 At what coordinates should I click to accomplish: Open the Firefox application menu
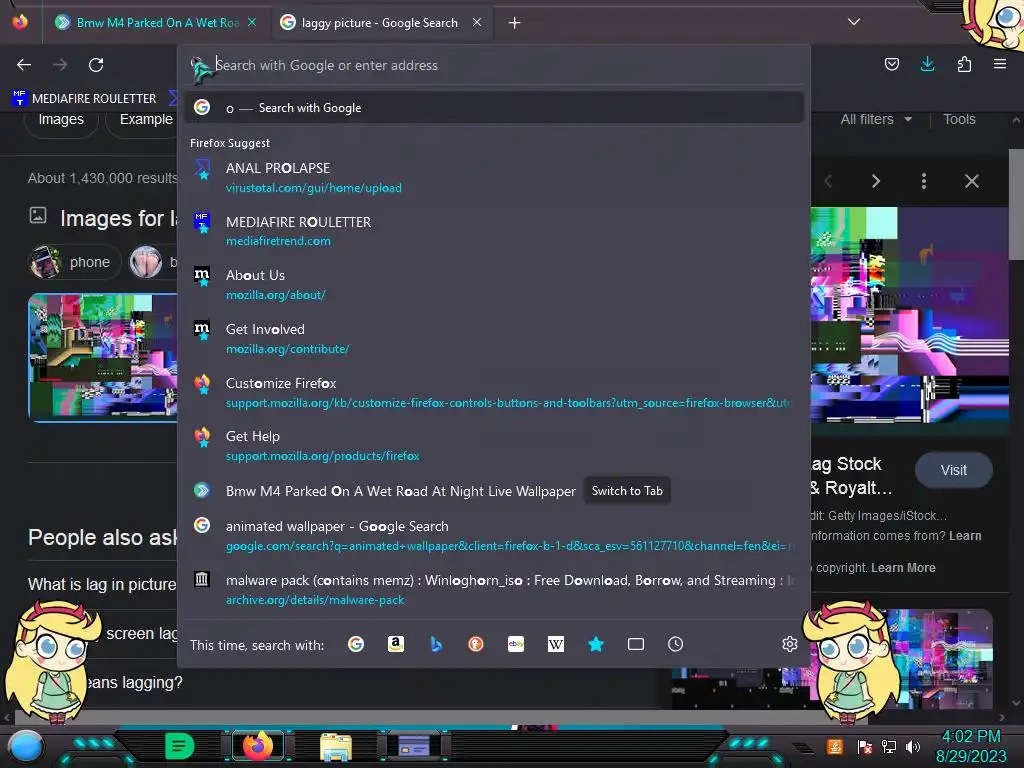pos(999,64)
